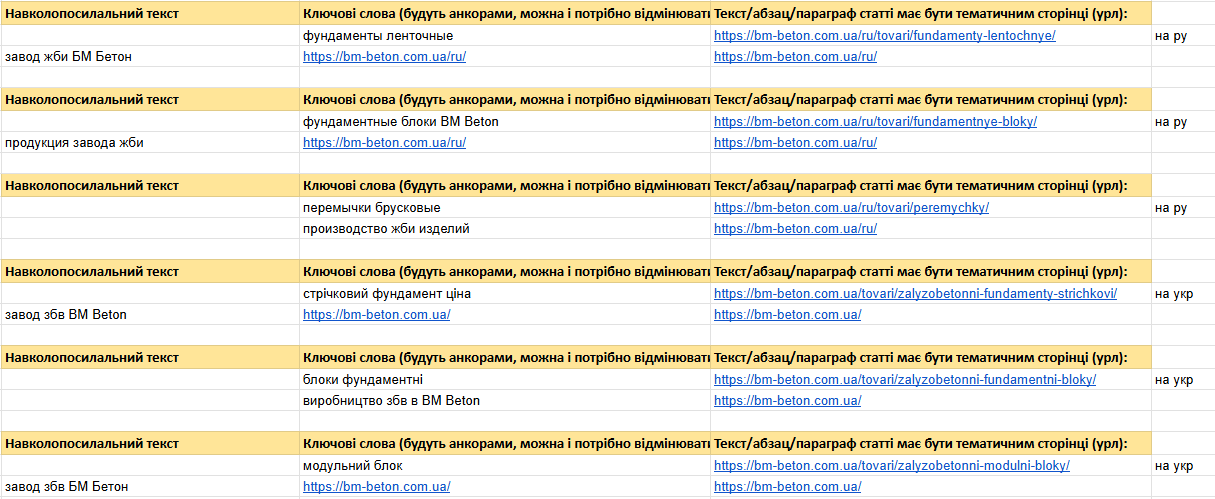
Task: Open URL-column link in 'завод збв БМ Бетон' row
Action: [x=787, y=487]
